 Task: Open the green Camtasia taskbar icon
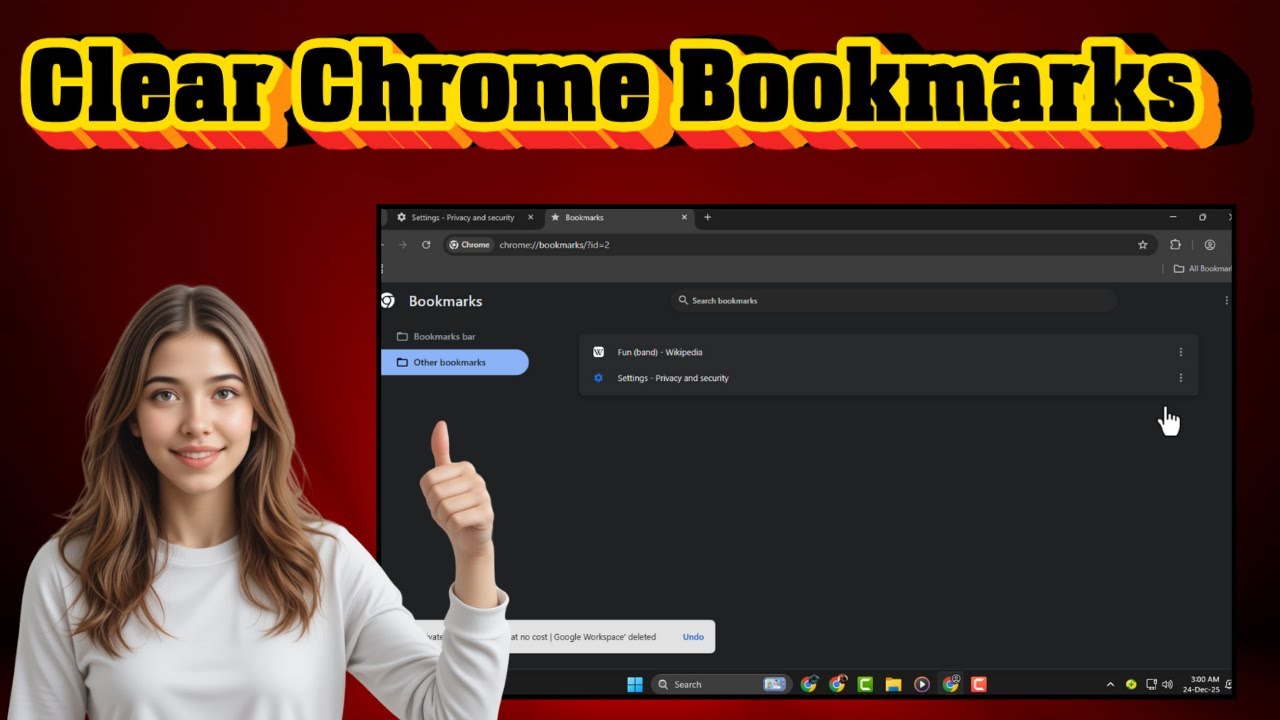865,684
